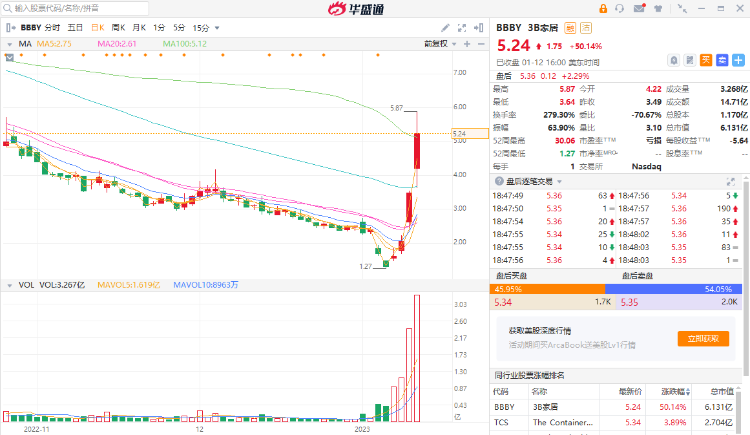This screenshot has height=435, width=750.
Task: Select the 15分 timeframe tab
Action: point(201,28)
